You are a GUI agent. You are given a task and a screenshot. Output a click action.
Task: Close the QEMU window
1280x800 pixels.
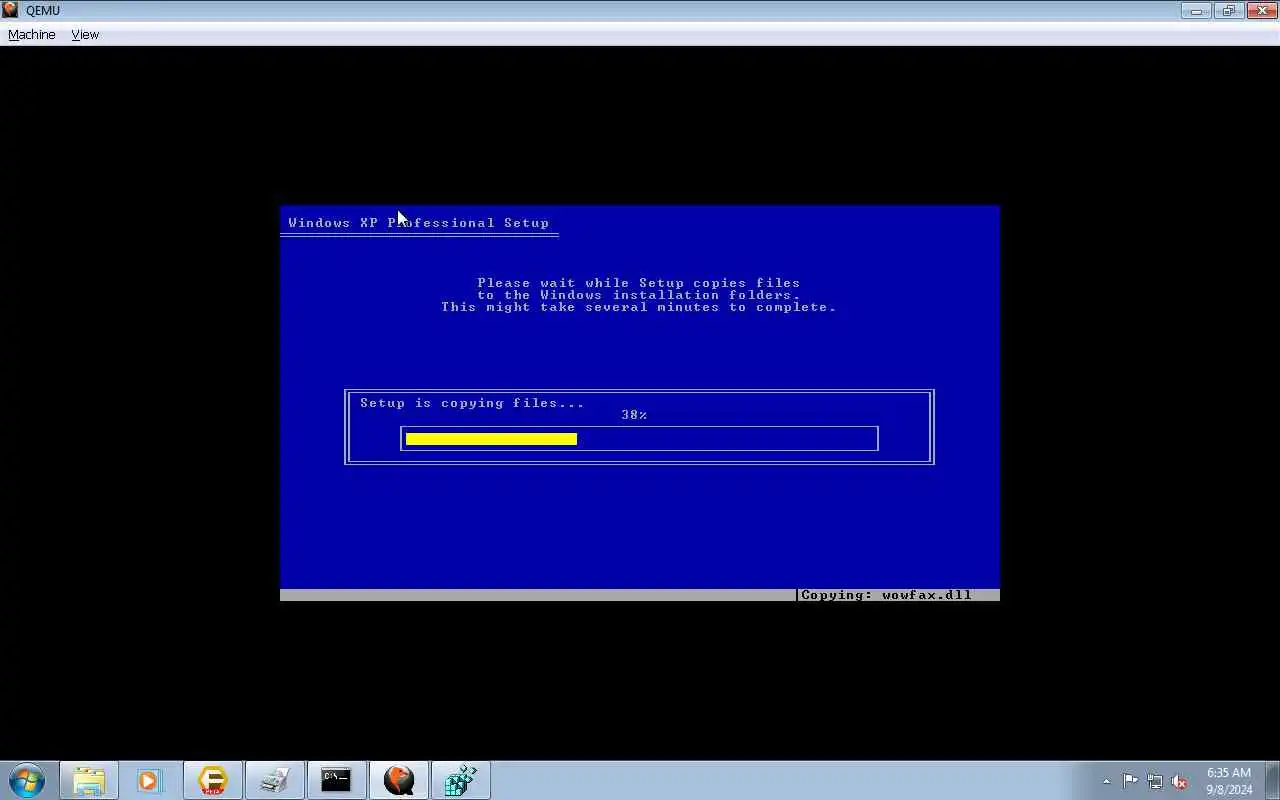(x=1261, y=11)
